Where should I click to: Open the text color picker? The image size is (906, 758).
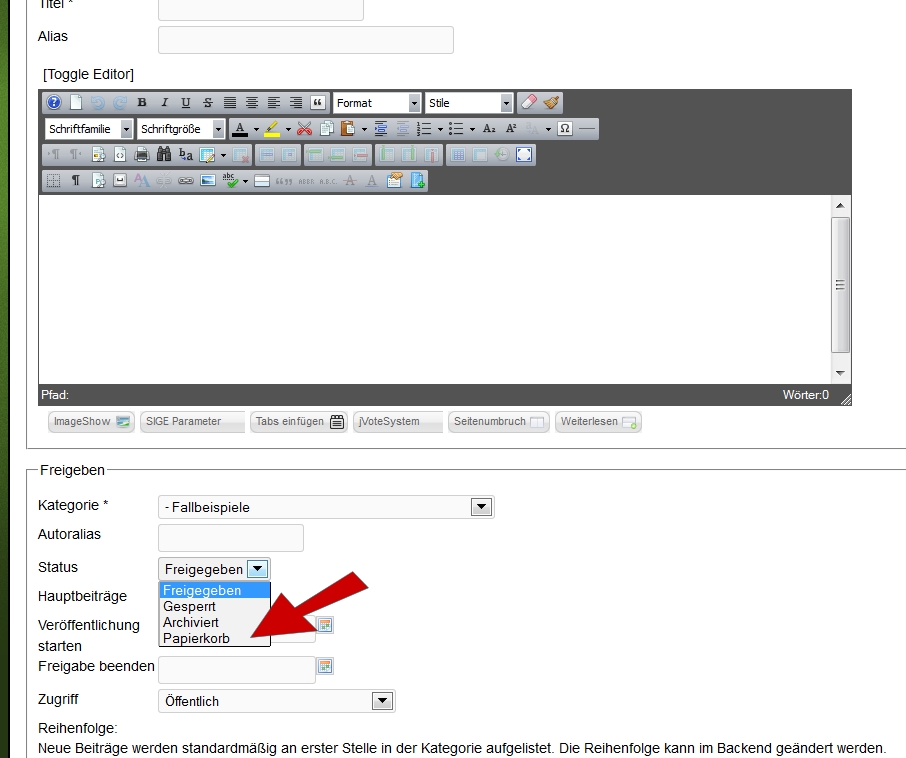pos(239,129)
